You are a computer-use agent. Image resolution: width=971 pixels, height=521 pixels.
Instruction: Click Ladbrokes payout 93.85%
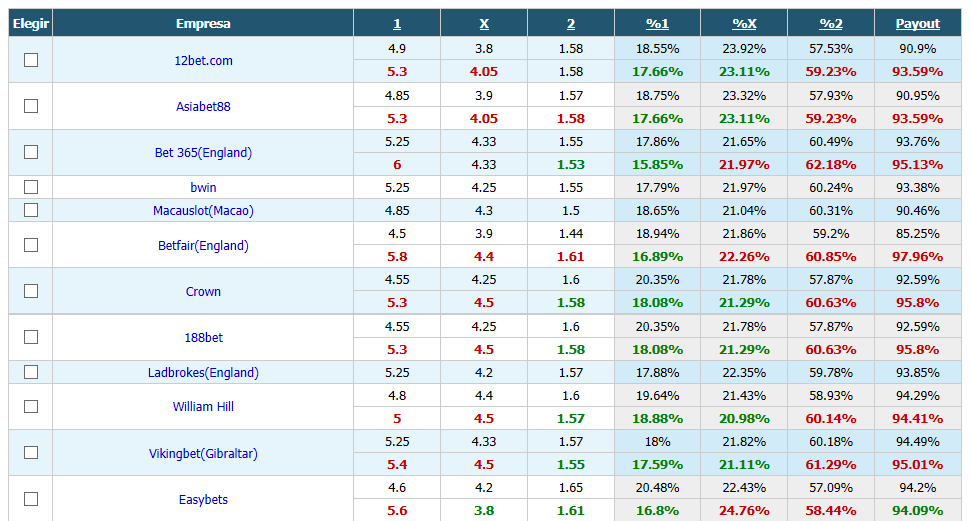[918, 372]
